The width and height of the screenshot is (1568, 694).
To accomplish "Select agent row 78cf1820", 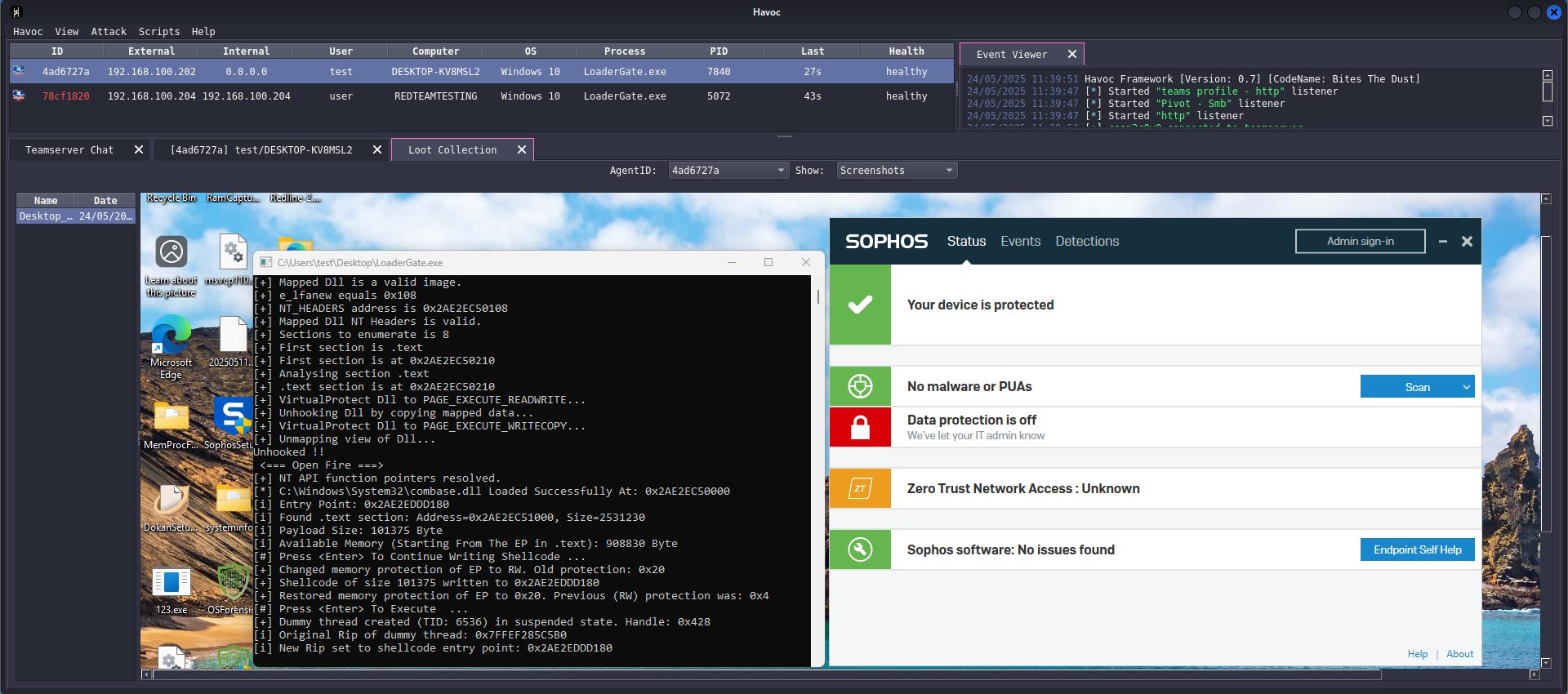I will click(481, 96).
